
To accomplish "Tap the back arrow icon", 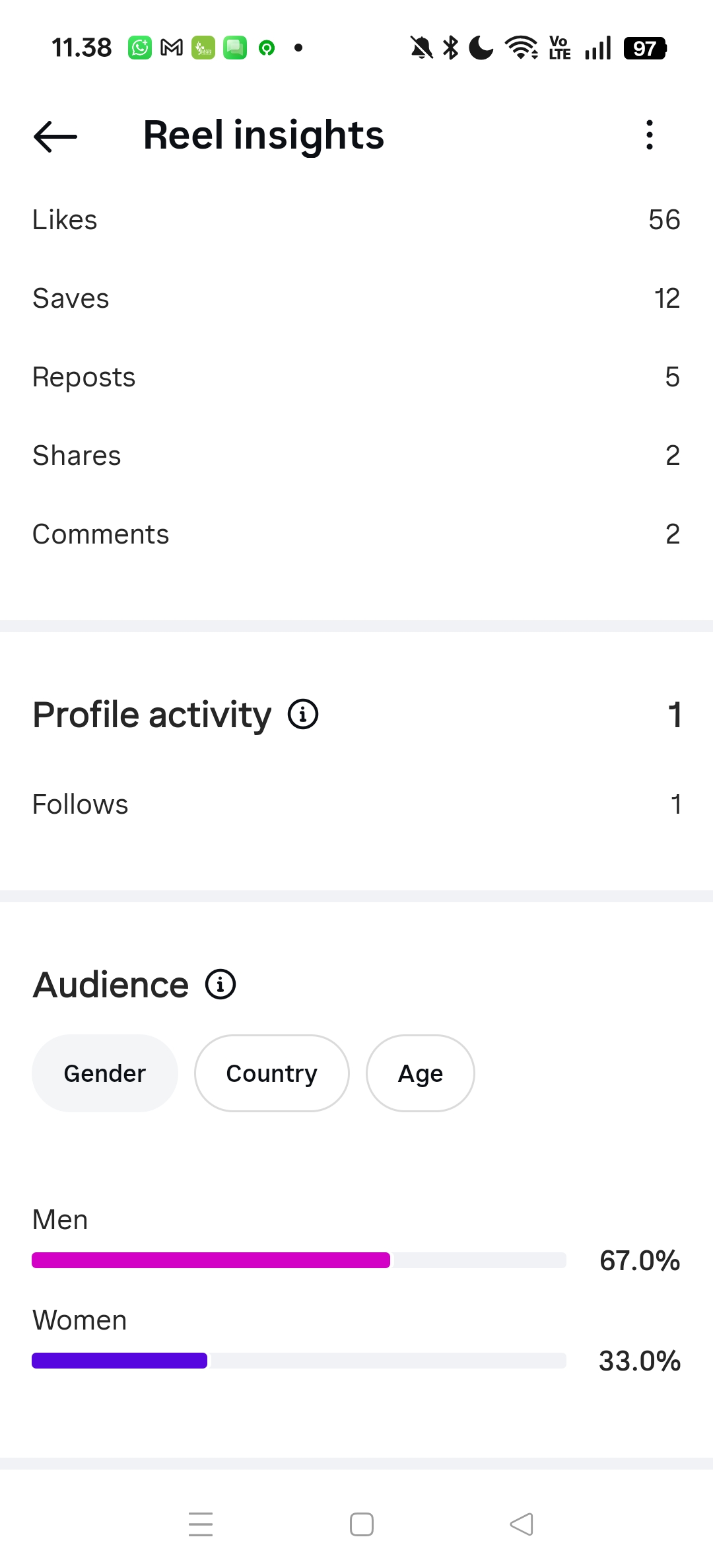I will point(55,137).
